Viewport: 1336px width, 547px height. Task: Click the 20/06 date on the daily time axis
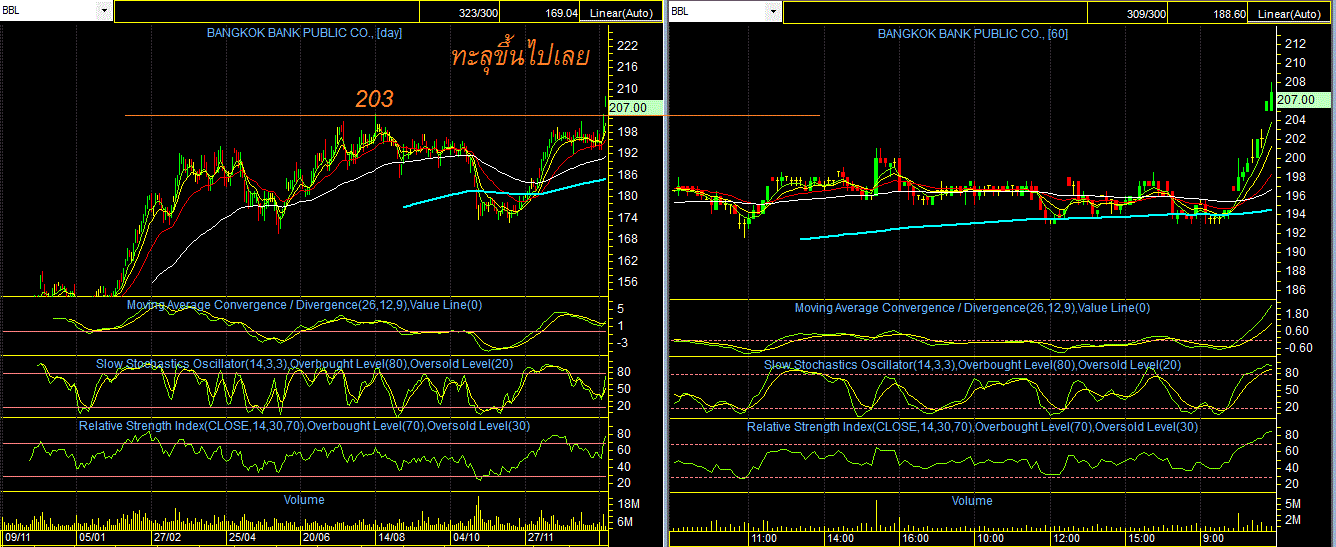pyautogui.click(x=318, y=537)
